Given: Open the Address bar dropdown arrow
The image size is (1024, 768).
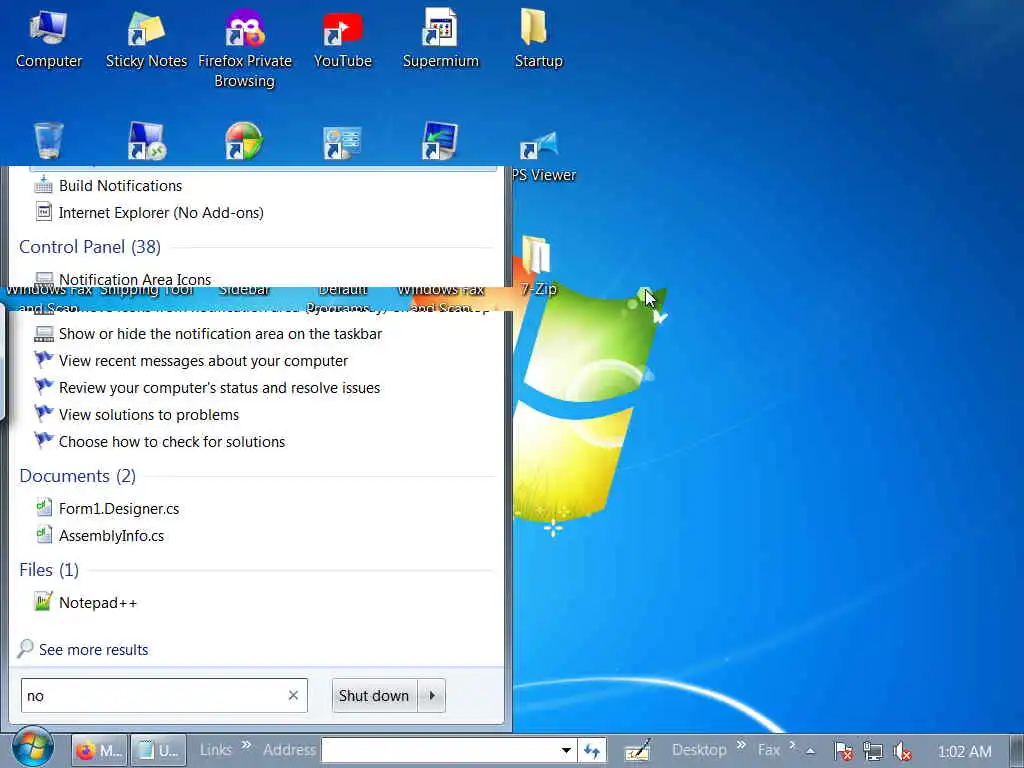Looking at the screenshot, I should click(x=566, y=750).
